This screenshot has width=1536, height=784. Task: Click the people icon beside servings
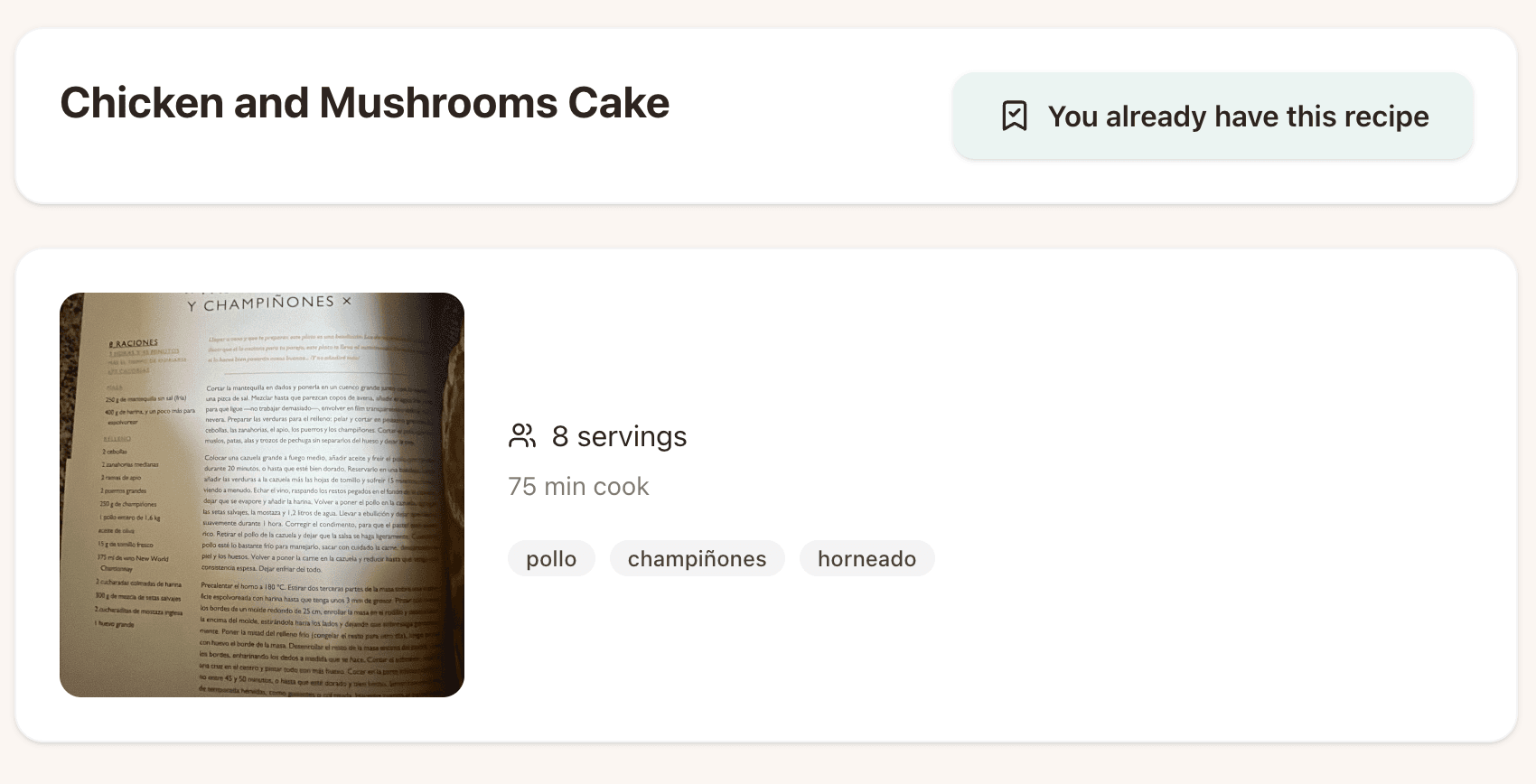(522, 435)
